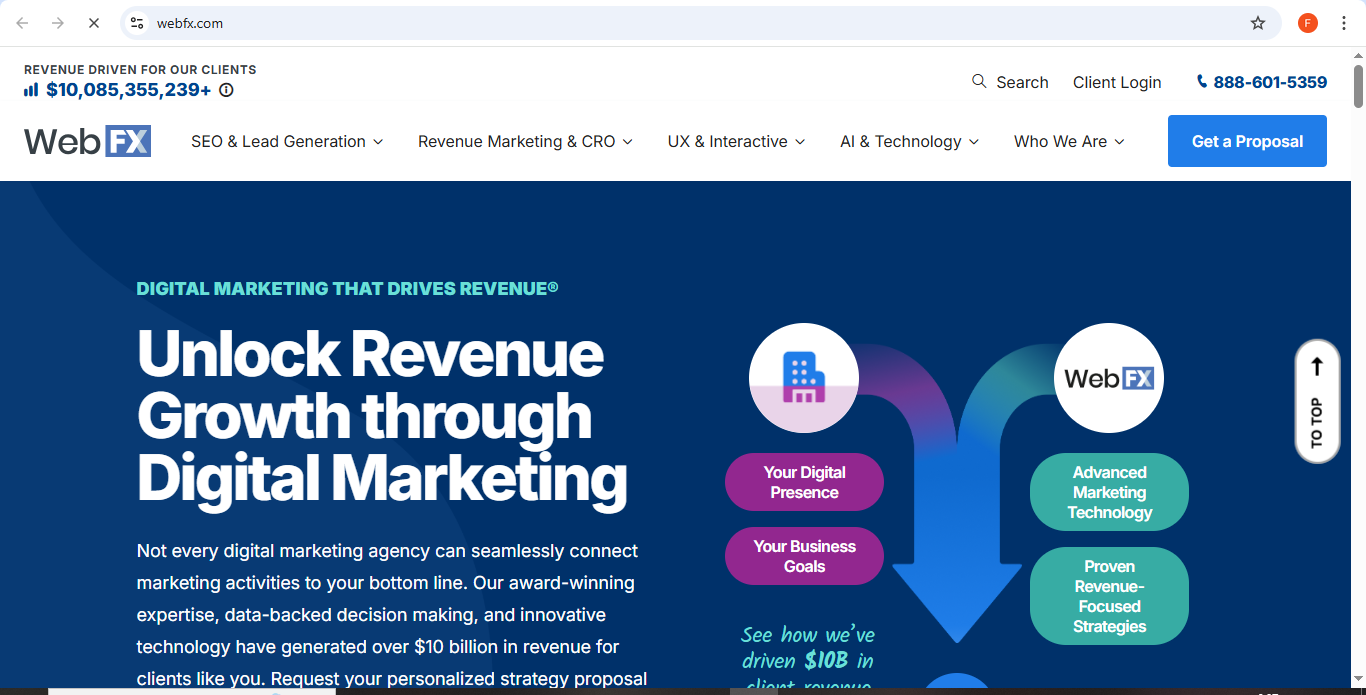This screenshot has height=695, width=1366.
Task: Click the Proven Revenue-Focused Strategies pill
Action: click(x=1109, y=596)
